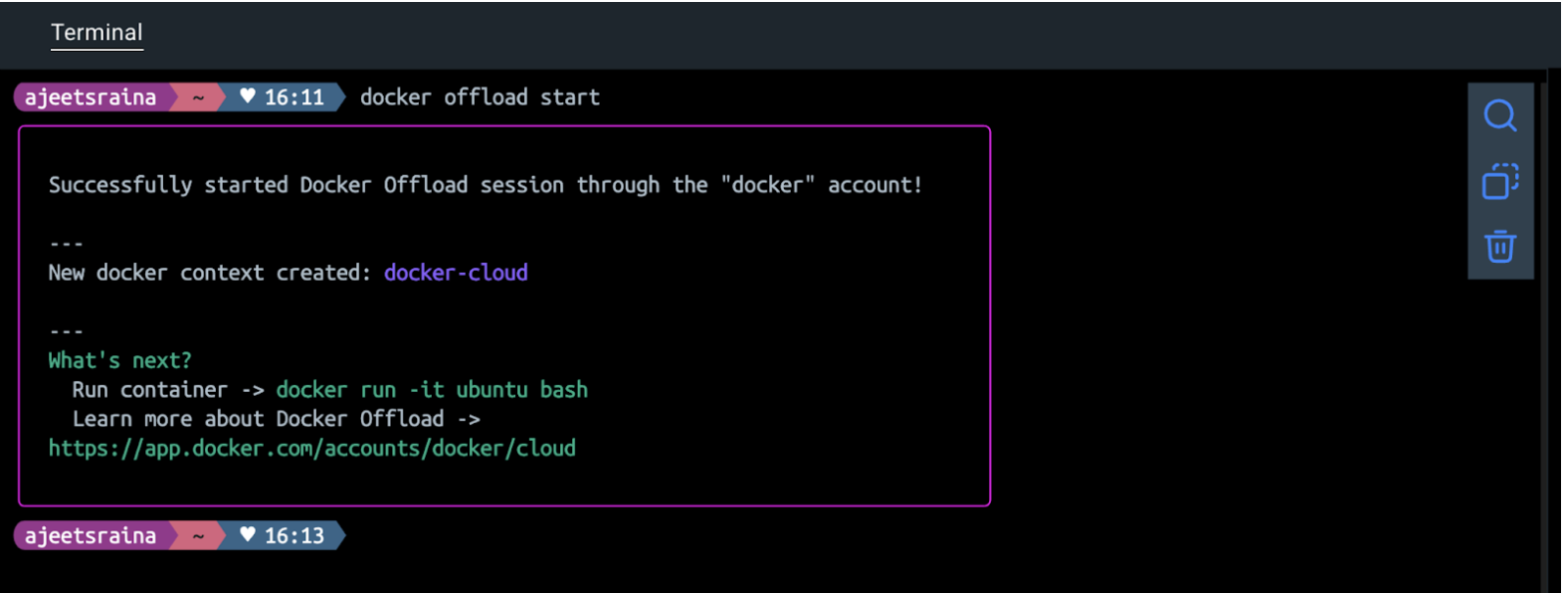Screen dimensions: 1568x593
Task: Switch to the Terminal tab
Action: pyautogui.click(x=97, y=32)
